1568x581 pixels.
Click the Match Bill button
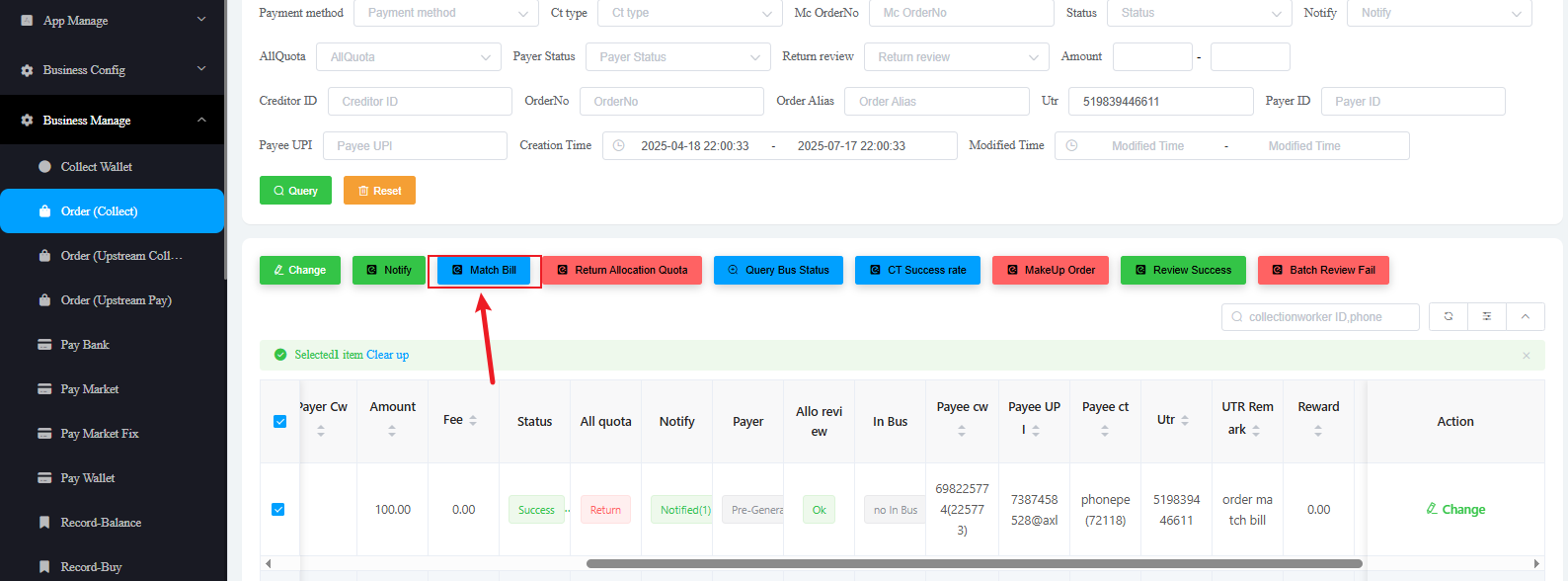tap(484, 270)
